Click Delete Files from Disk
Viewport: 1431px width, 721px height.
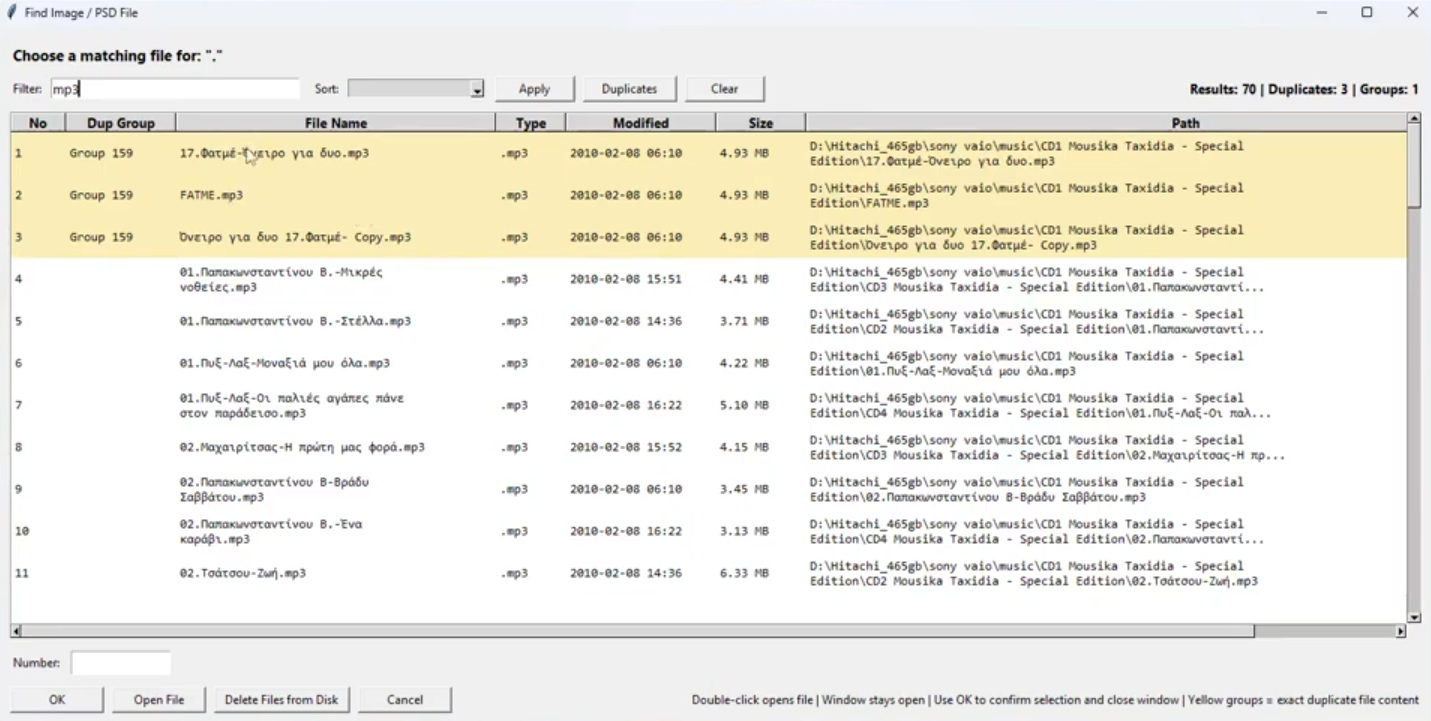281,699
